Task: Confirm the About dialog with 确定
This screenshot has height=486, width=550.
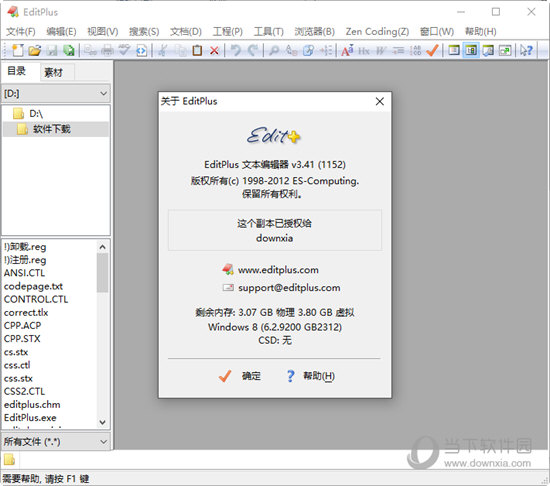Action: (240, 376)
